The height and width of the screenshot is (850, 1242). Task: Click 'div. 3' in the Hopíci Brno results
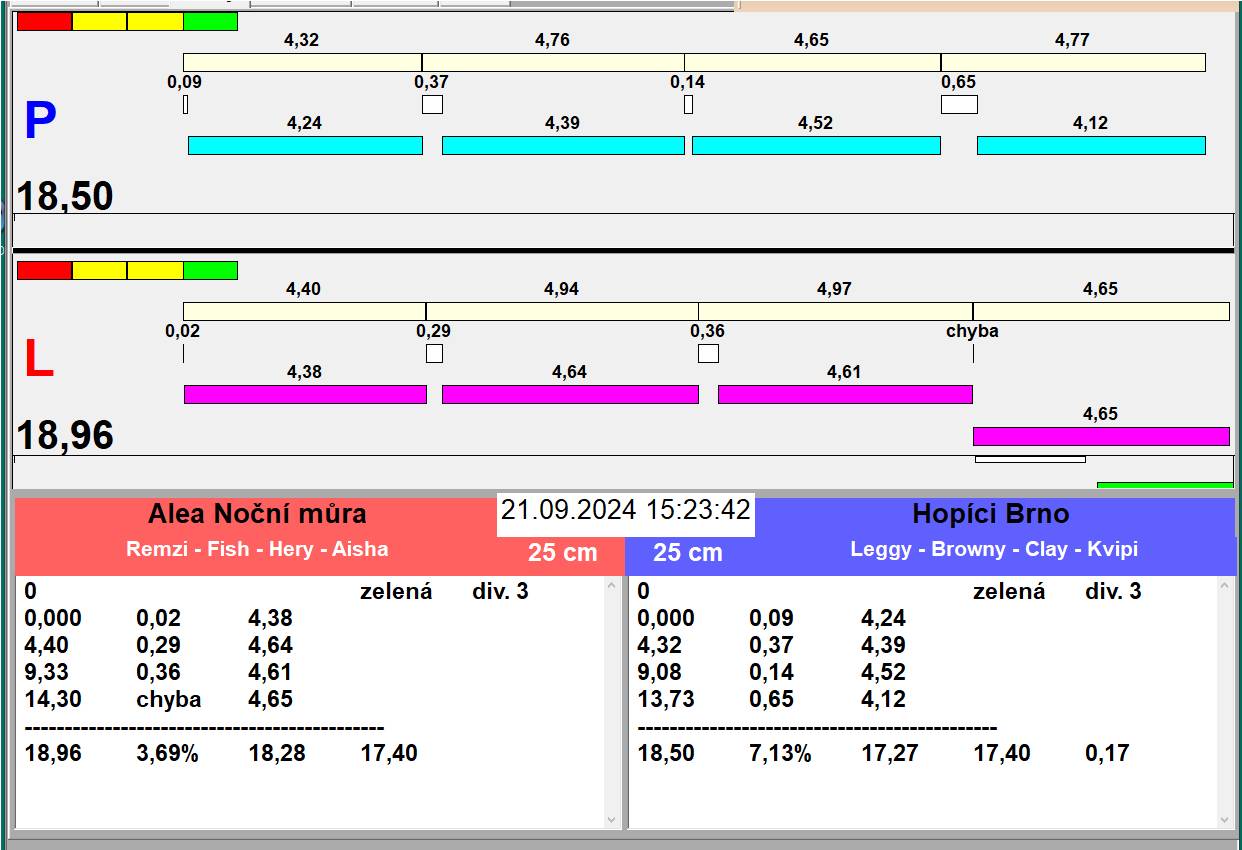click(x=1113, y=592)
